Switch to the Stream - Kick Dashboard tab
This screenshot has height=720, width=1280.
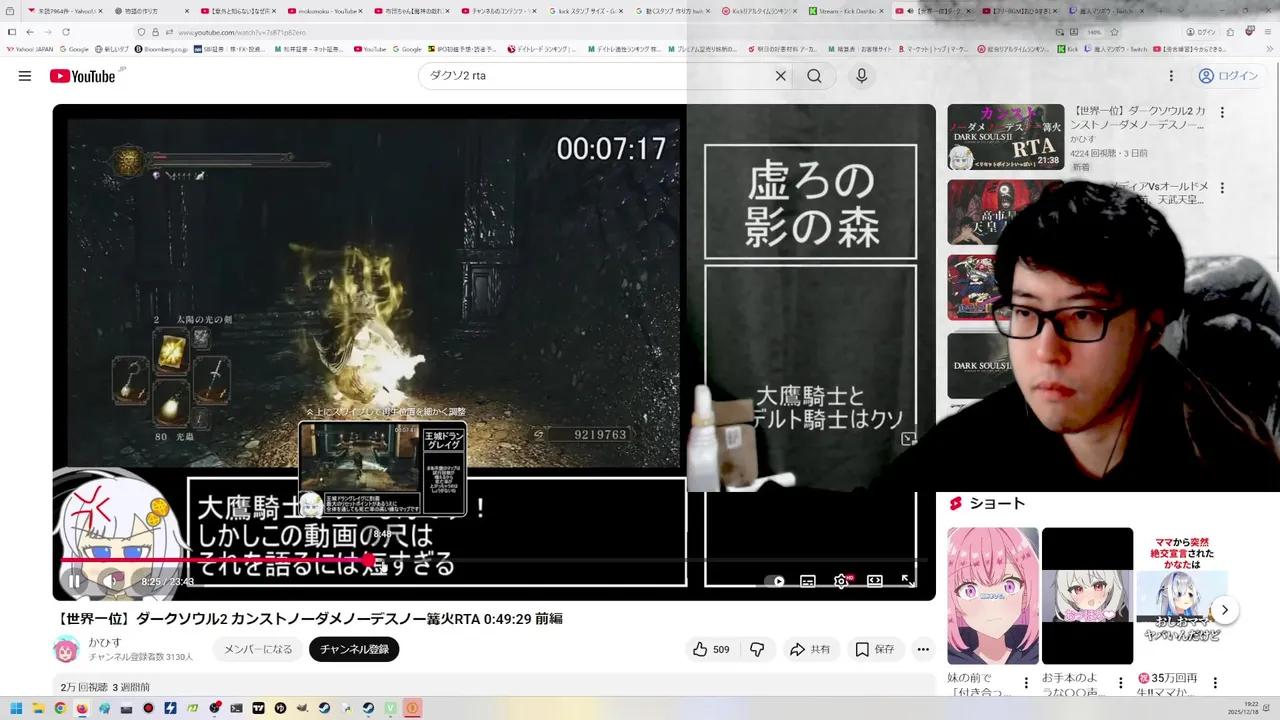pos(848,11)
